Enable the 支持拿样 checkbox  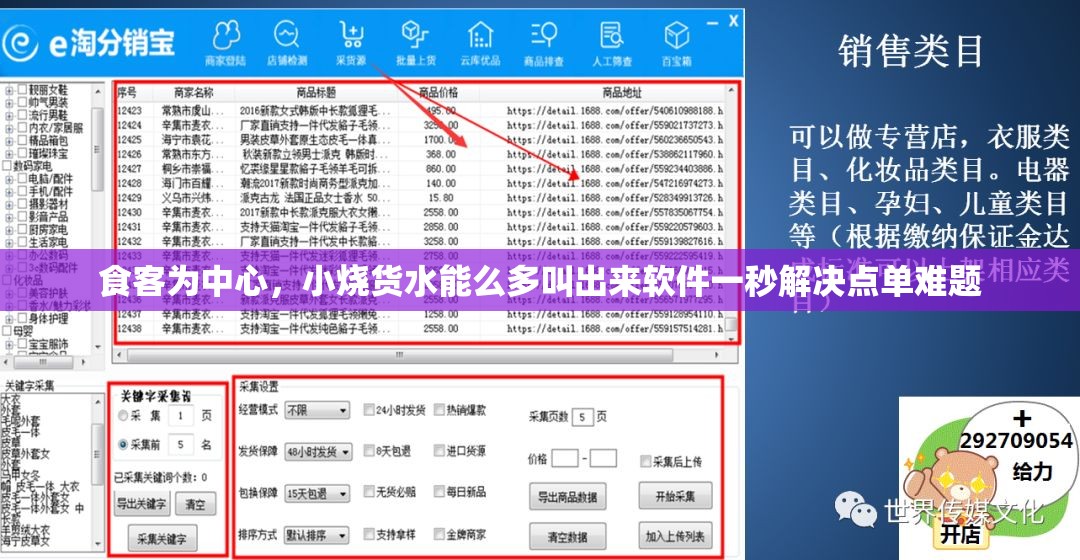[x=368, y=534]
